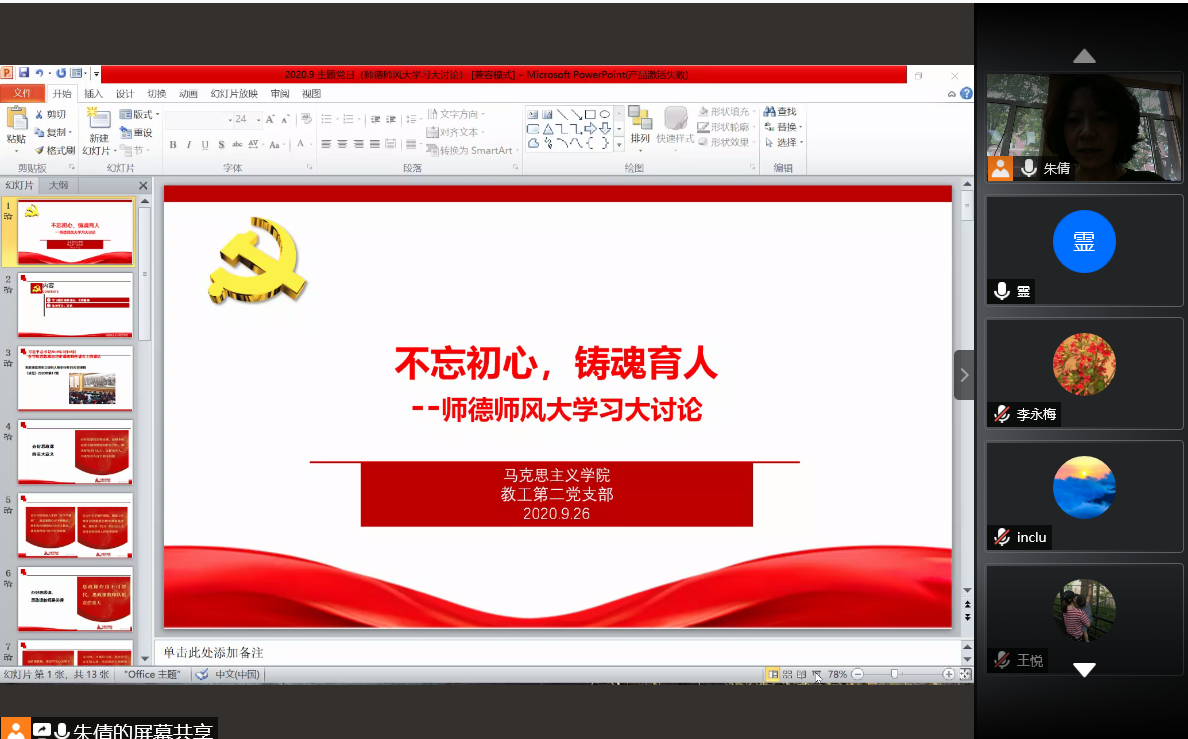Center the paragraph text
This screenshot has height=739, width=1188.
pyautogui.click(x=342, y=144)
